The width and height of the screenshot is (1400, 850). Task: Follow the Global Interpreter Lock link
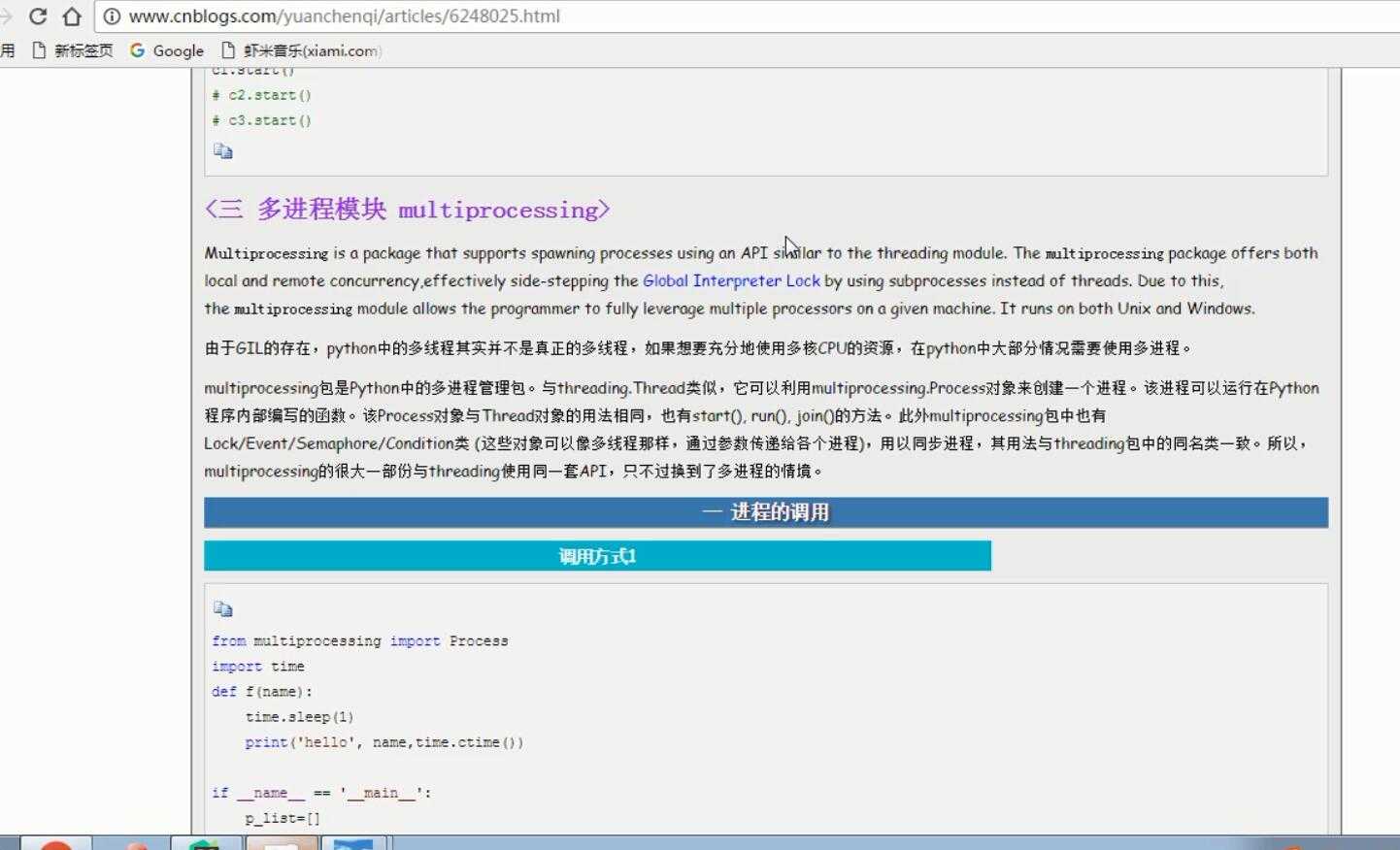click(x=731, y=280)
